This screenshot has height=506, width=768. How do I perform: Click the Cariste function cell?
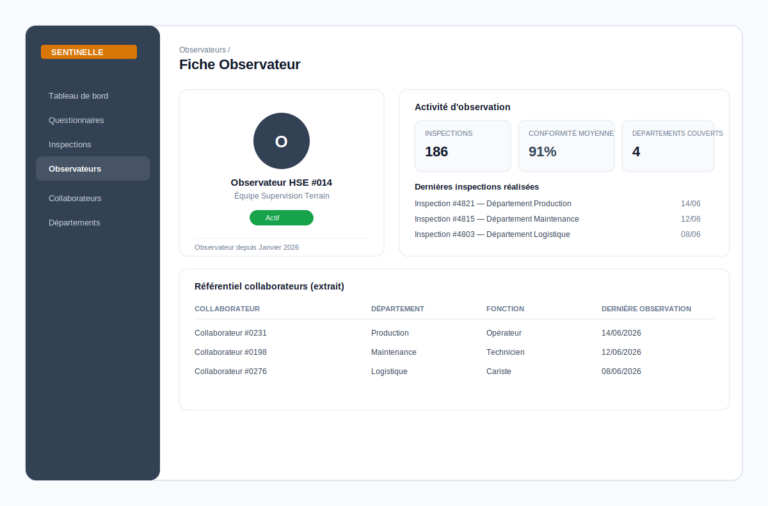coord(499,371)
